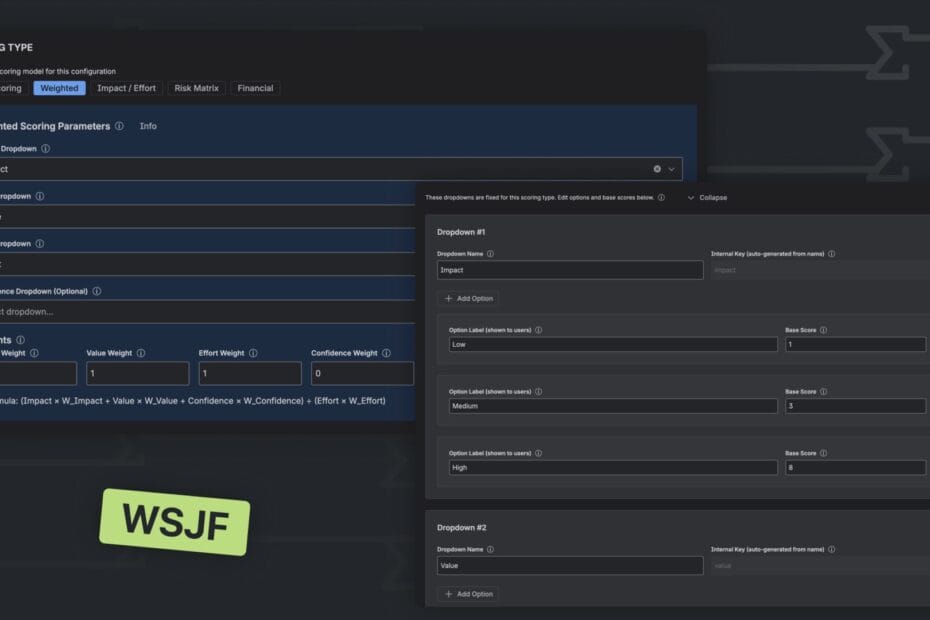Click info icon beside Weighted Scoring Parameters heading
Screen dimensions: 930x620
click(119, 126)
